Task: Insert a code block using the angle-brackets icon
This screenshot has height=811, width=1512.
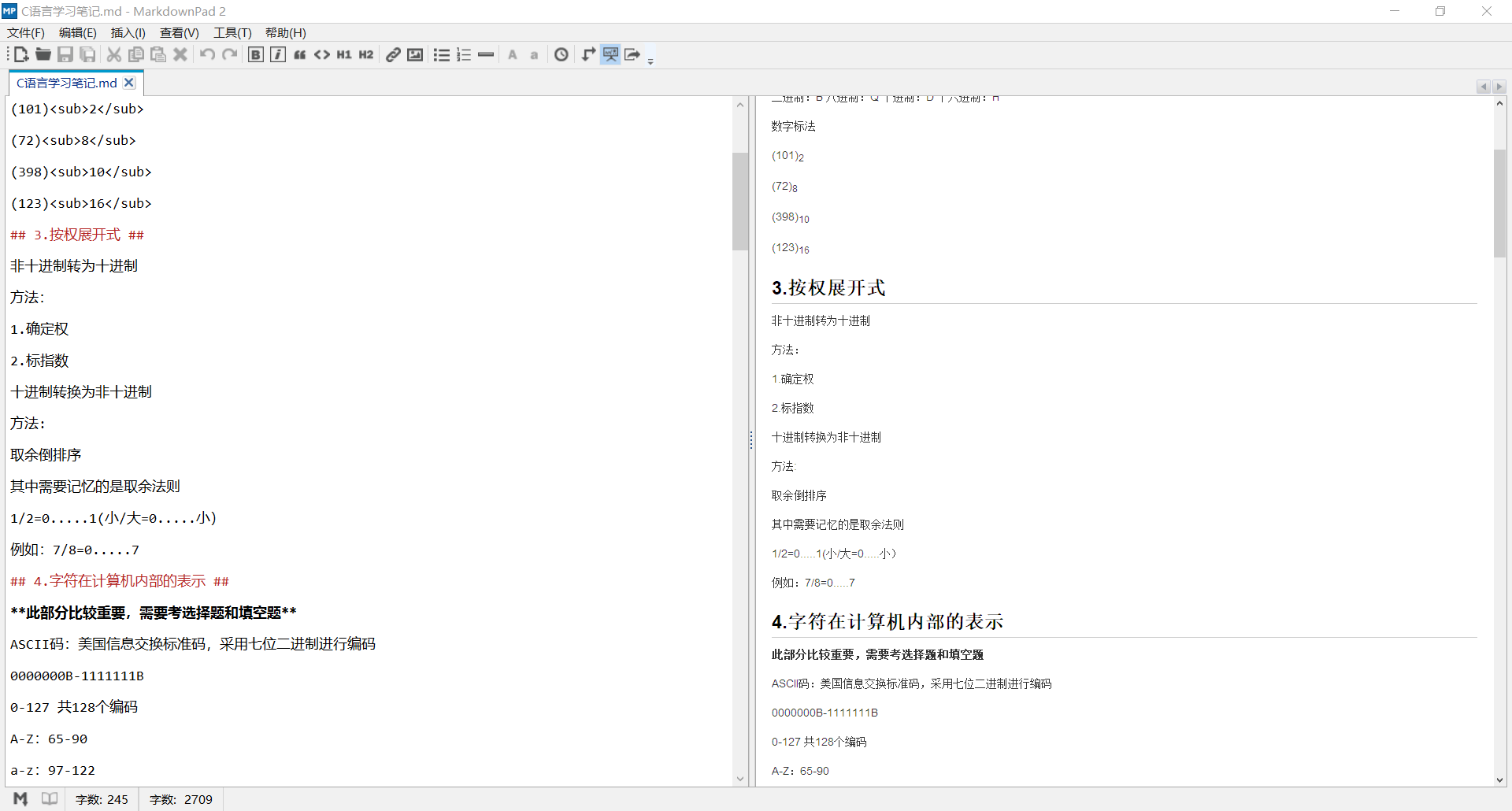Action: click(x=322, y=54)
